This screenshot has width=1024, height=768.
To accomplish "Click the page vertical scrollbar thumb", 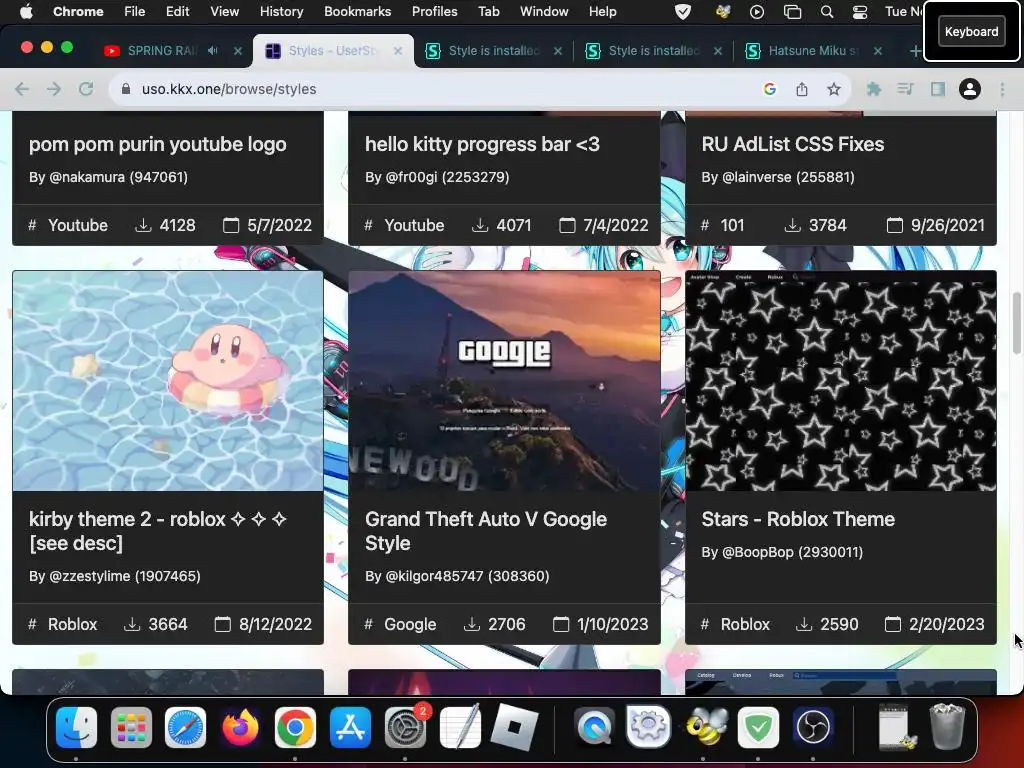I will tap(1016, 323).
